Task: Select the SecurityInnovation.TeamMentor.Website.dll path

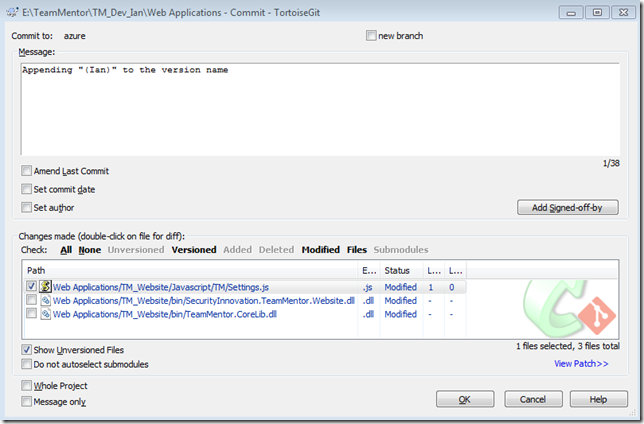Action: tap(204, 301)
